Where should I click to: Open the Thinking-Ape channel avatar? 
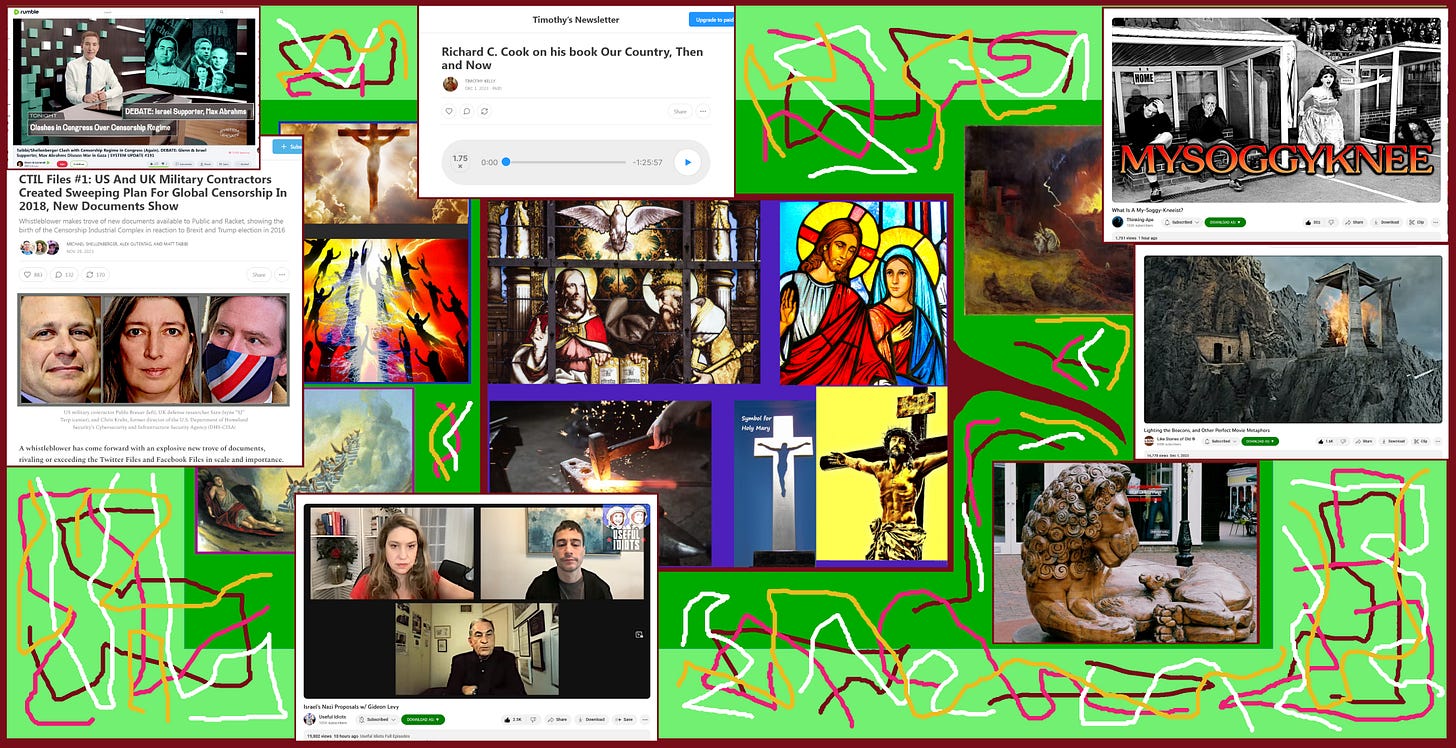click(x=1118, y=222)
